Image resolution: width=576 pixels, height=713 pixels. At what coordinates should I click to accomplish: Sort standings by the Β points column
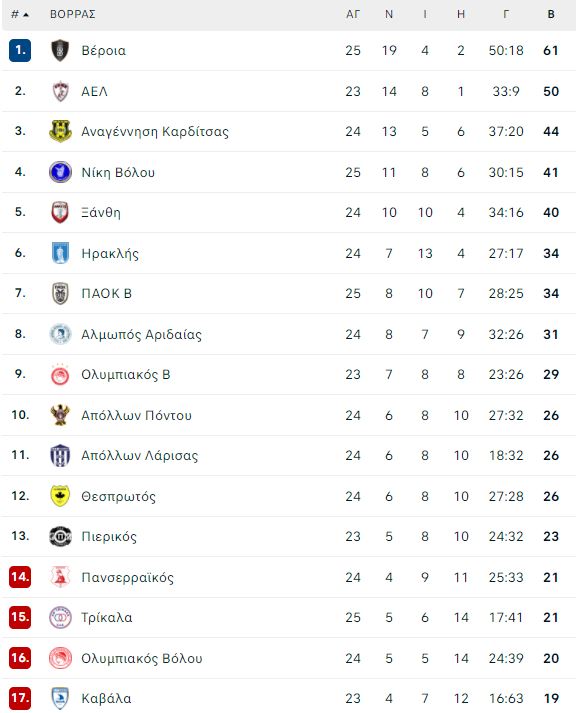pos(551,15)
